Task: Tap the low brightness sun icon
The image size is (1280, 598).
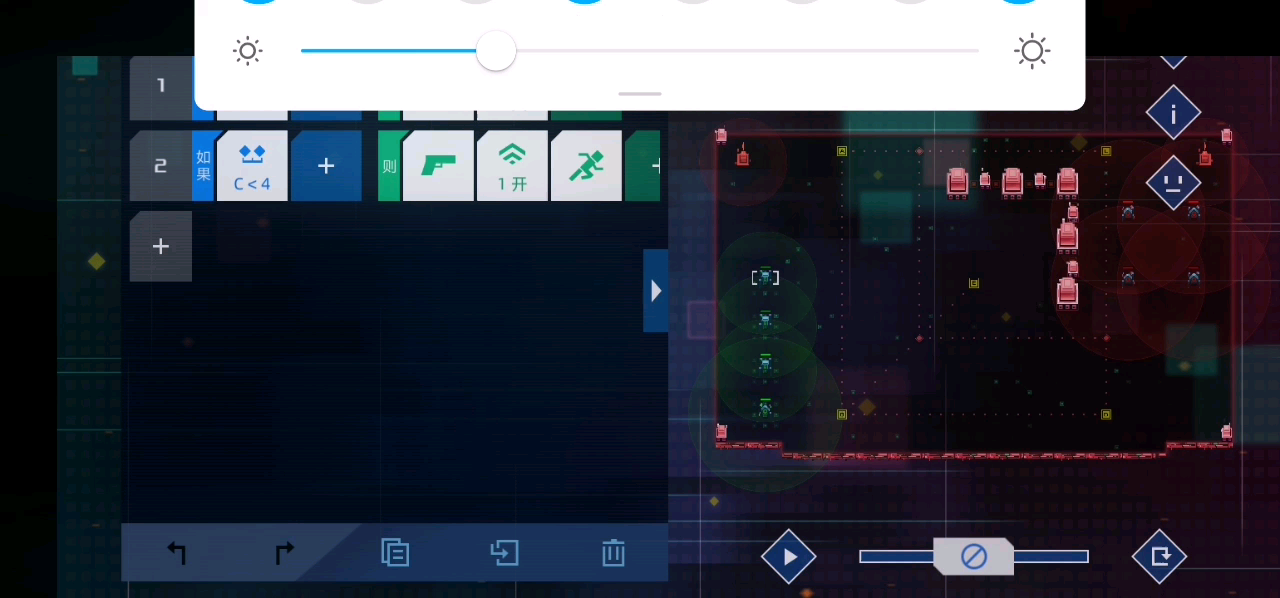Action: (248, 51)
